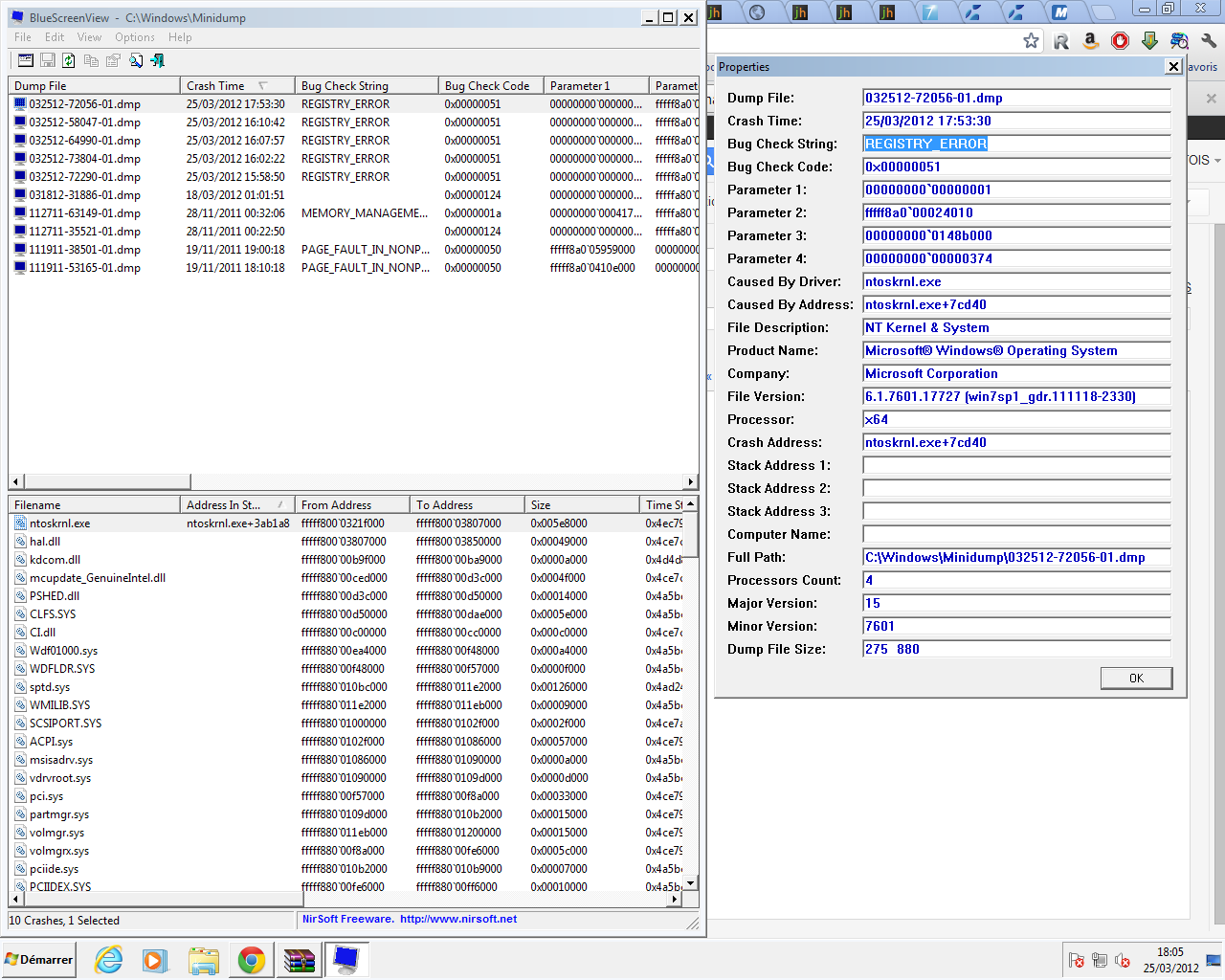Click the lower pane scroll-down arrow
This screenshot has height=980, width=1225.
(691, 883)
